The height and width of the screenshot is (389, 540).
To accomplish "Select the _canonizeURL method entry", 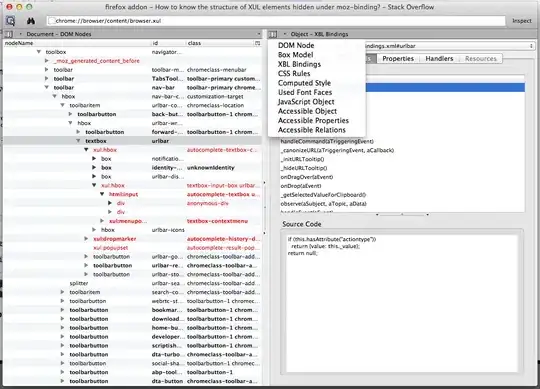I will [x=338, y=150].
